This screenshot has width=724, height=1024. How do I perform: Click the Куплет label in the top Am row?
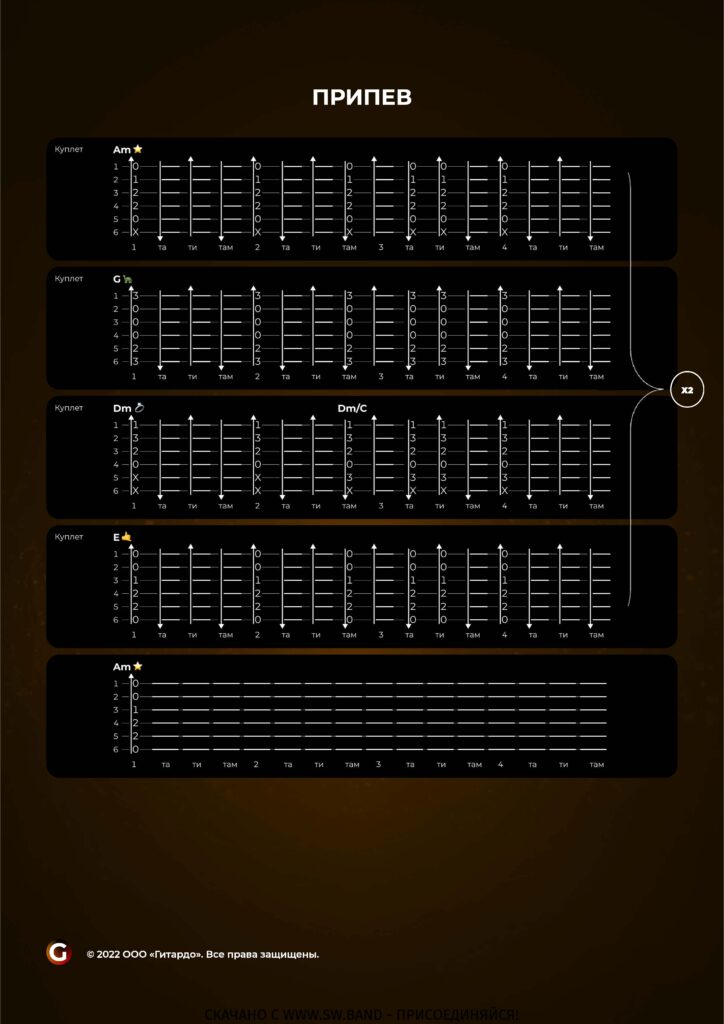coord(69,149)
